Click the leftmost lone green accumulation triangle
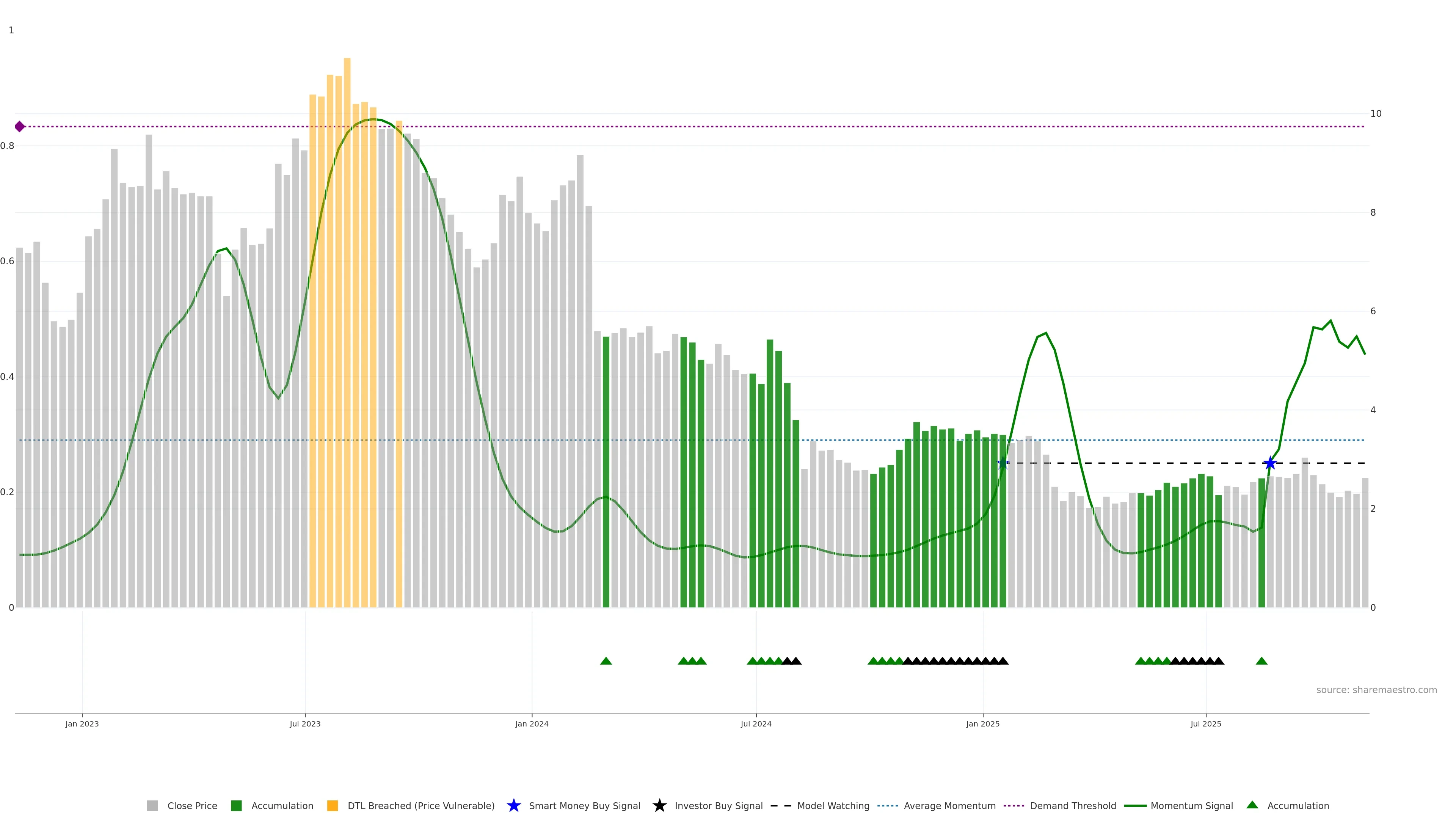Viewport: 1456px width, 819px height. (x=606, y=661)
